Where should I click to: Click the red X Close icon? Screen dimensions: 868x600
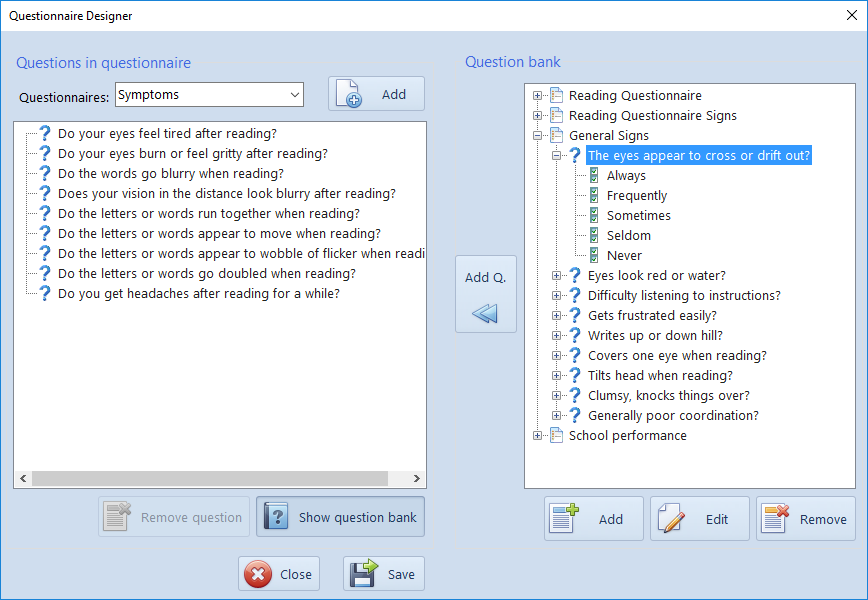[259, 574]
